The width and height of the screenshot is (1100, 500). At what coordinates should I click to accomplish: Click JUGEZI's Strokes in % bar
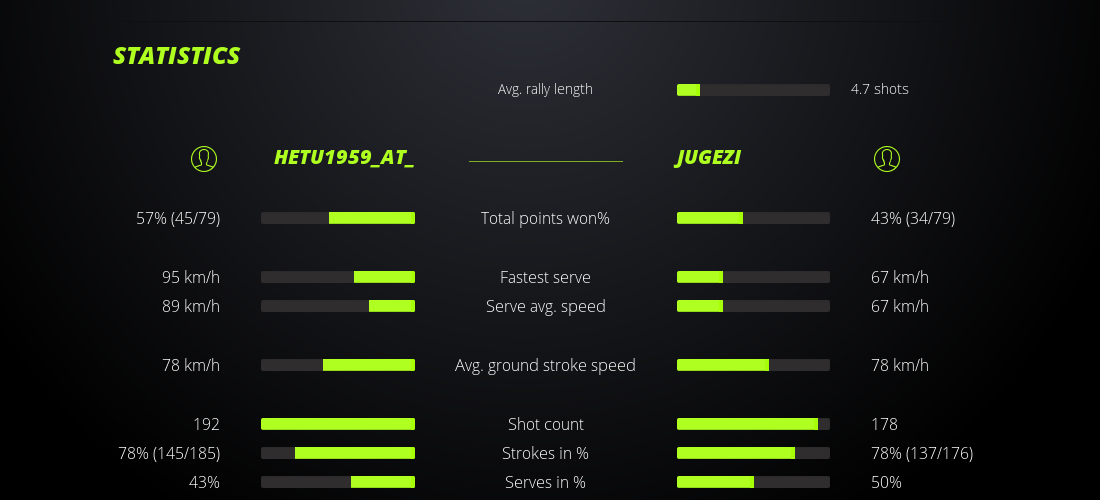(x=753, y=453)
